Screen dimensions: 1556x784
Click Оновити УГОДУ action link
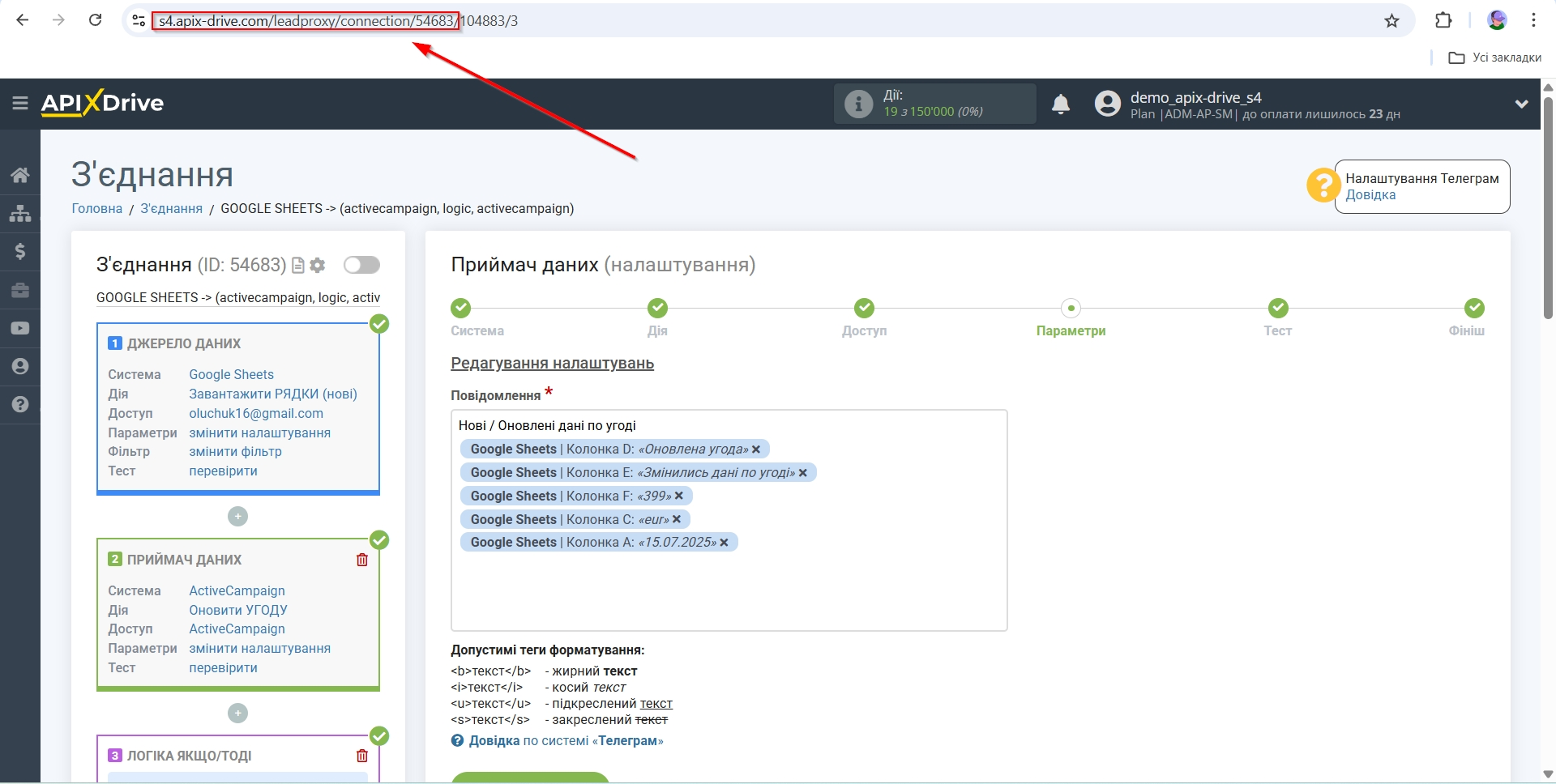tap(237, 610)
